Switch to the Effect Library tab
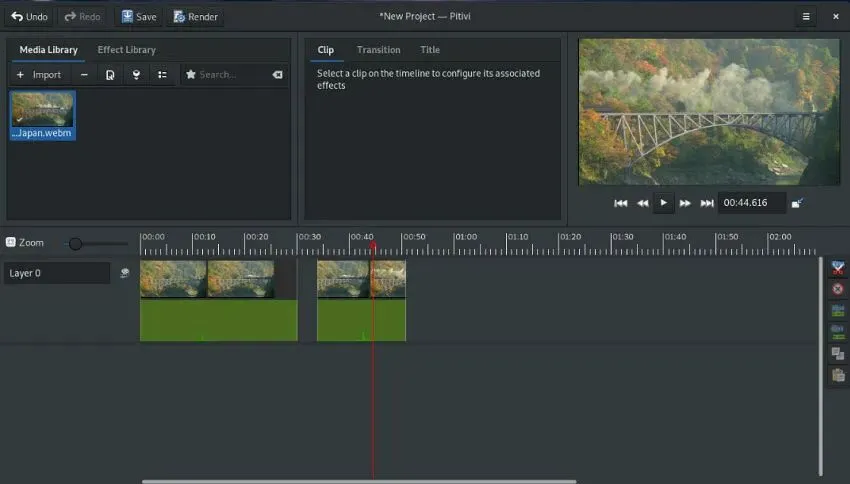The height and width of the screenshot is (484, 850). pos(126,50)
